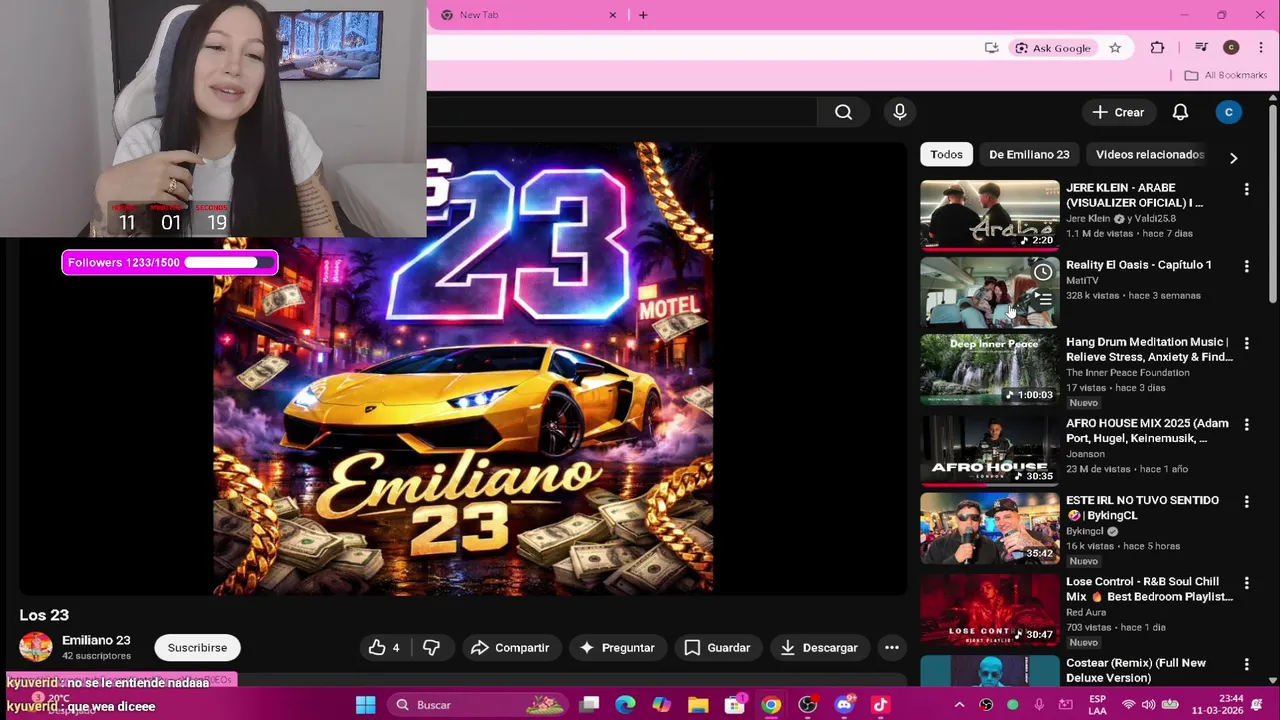Click the Descargar download button
1280x720 pixels.
819,648
